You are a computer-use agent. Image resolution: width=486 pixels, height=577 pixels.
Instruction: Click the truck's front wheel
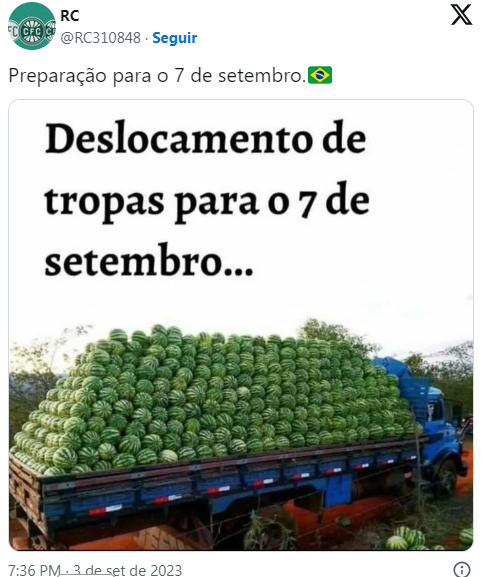tap(447, 477)
